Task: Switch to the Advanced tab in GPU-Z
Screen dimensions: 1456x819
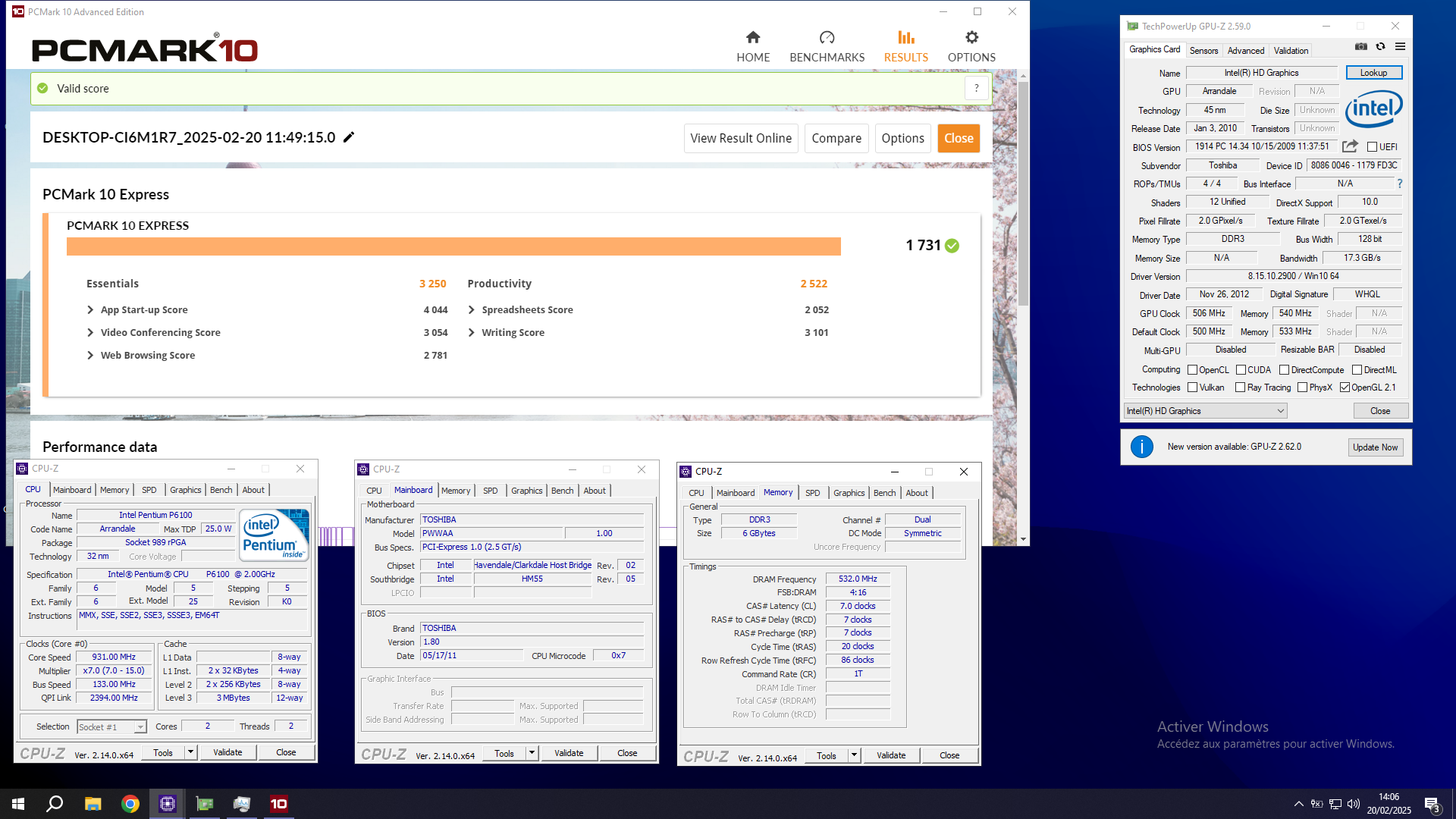Action: pyautogui.click(x=1245, y=51)
